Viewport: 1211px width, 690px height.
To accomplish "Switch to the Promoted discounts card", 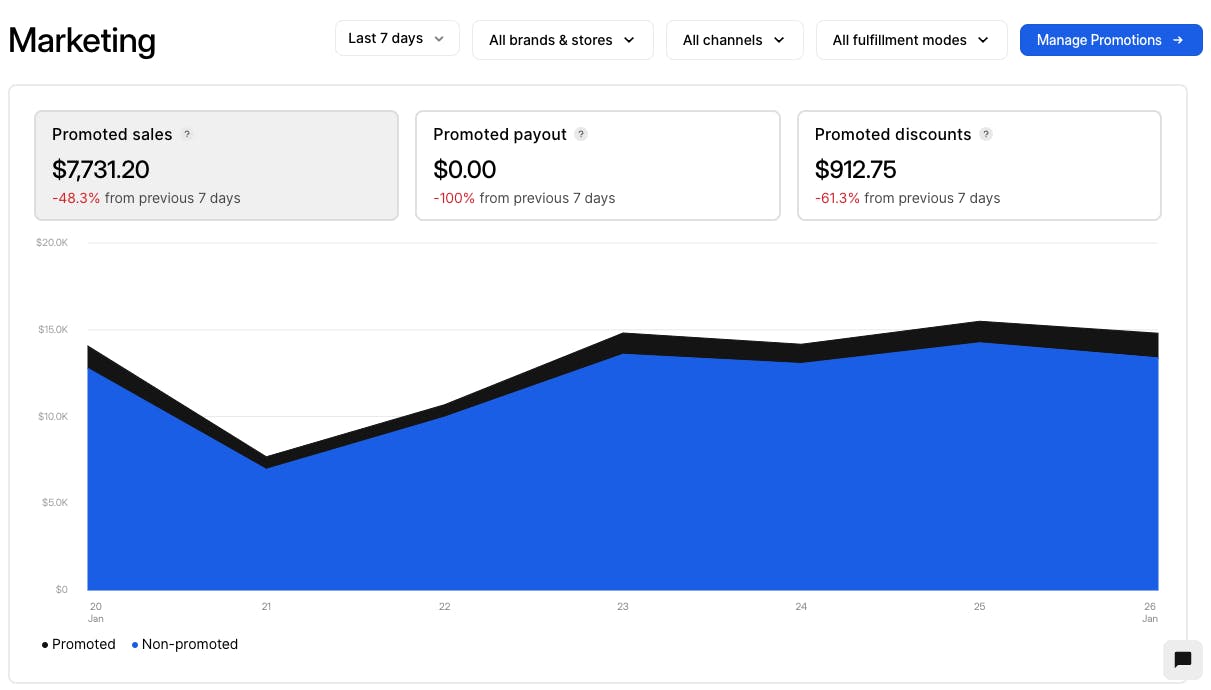I will click(978, 165).
